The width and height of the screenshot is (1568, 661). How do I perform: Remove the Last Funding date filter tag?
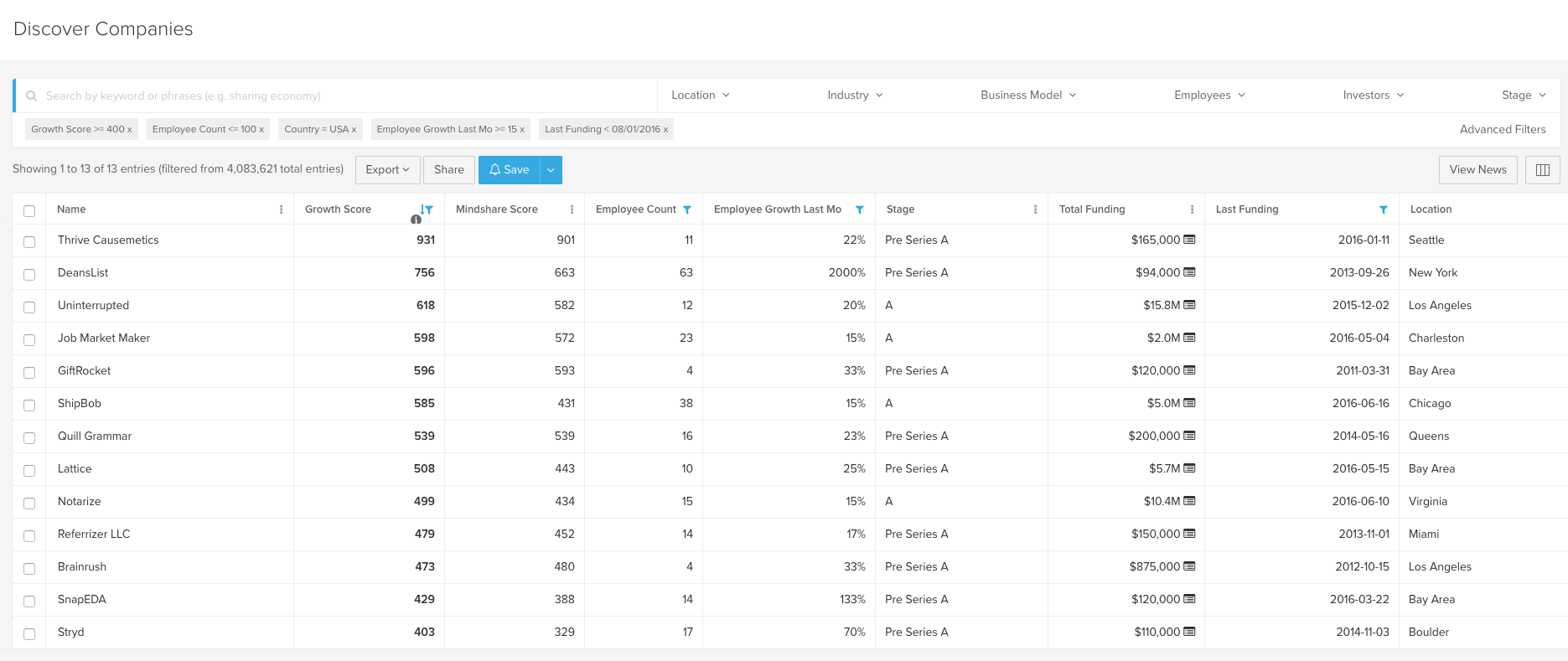tap(665, 130)
